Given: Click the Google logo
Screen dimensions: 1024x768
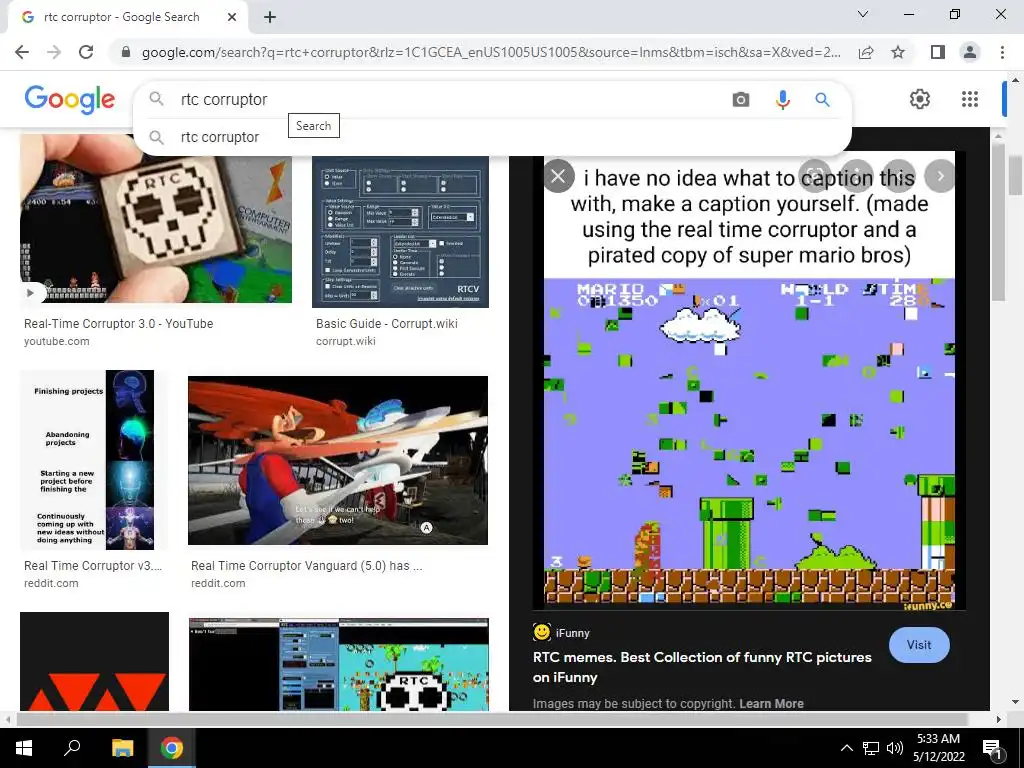Looking at the screenshot, I should pyautogui.click(x=70, y=99).
